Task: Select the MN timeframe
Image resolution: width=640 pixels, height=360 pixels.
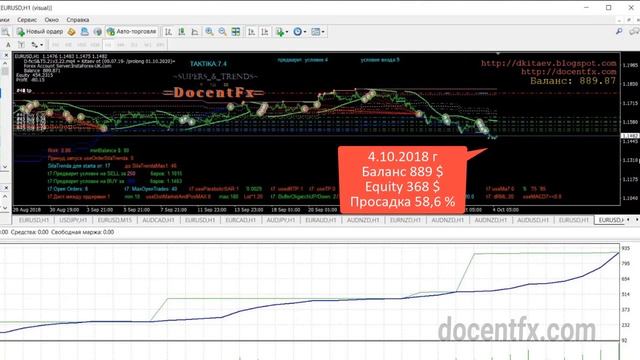Action: 160,44
